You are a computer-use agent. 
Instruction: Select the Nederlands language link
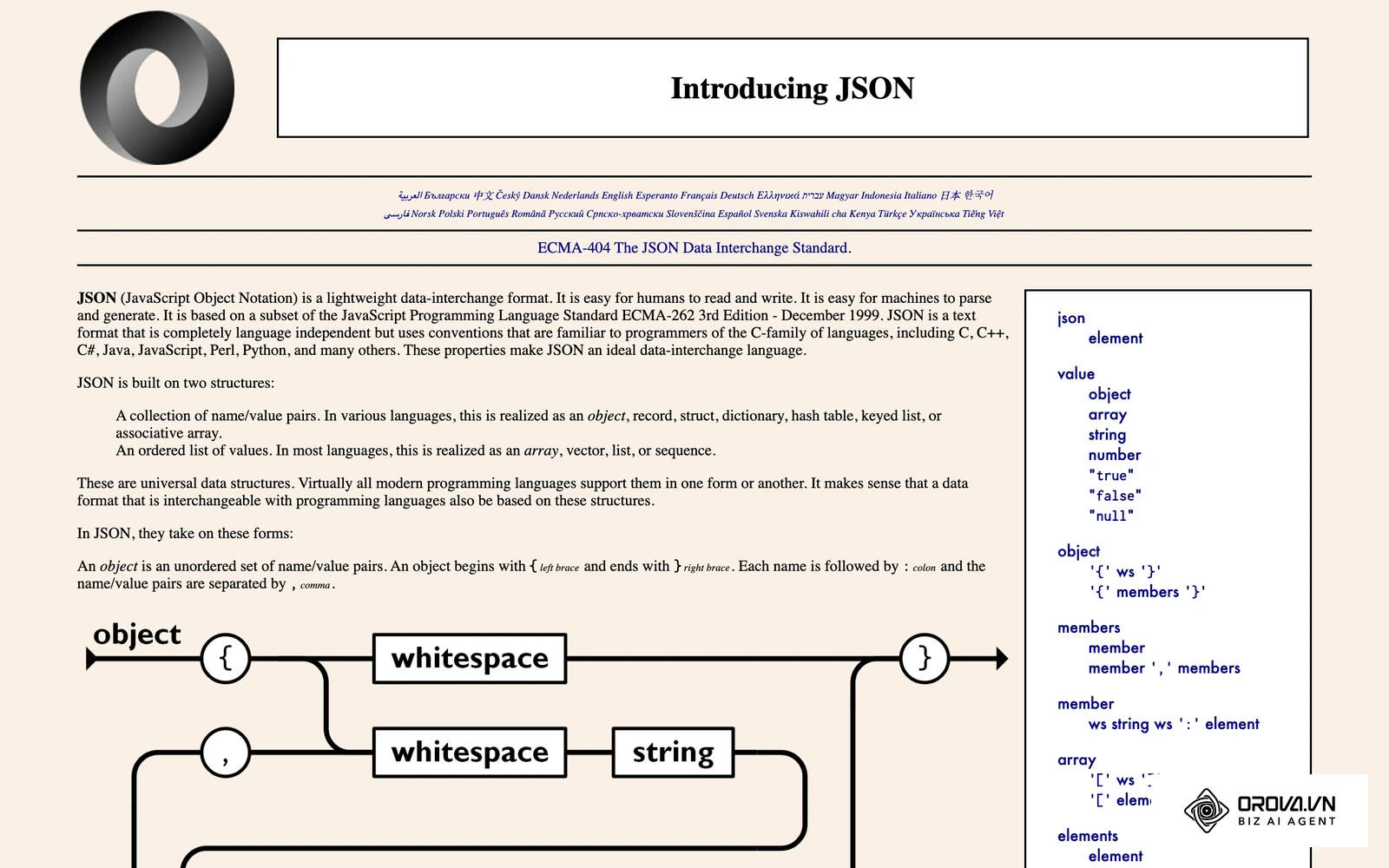[x=576, y=195]
